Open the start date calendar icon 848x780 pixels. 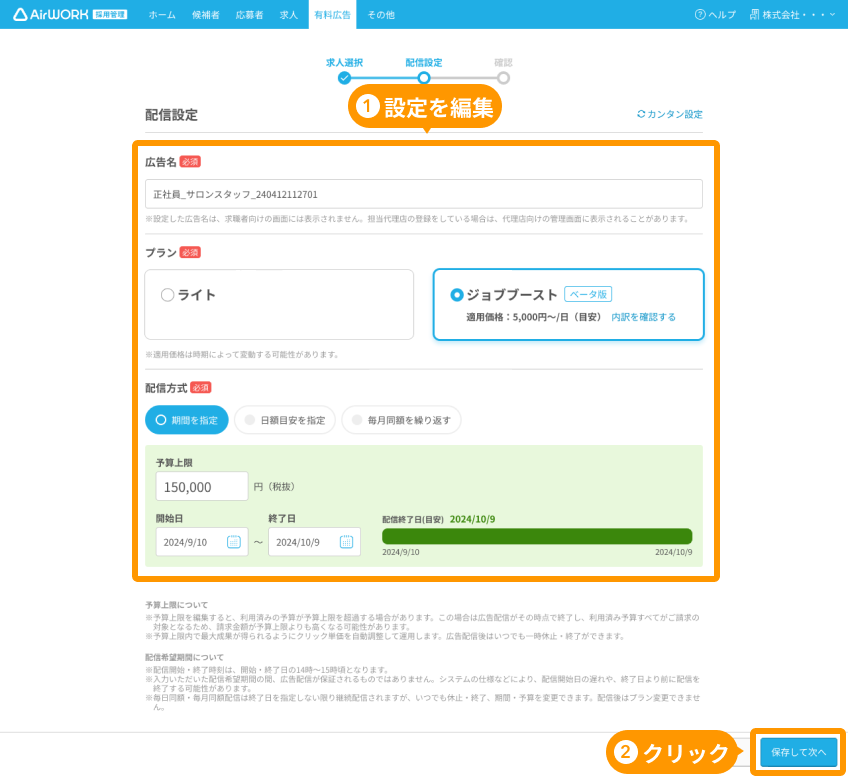pyautogui.click(x=234, y=541)
